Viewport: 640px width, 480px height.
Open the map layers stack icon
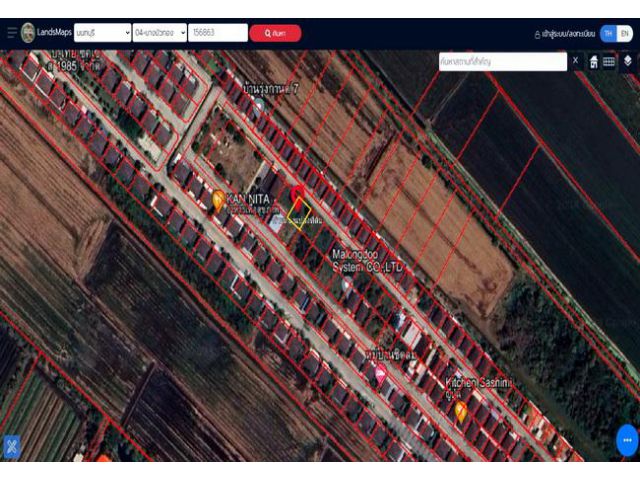pos(627,62)
